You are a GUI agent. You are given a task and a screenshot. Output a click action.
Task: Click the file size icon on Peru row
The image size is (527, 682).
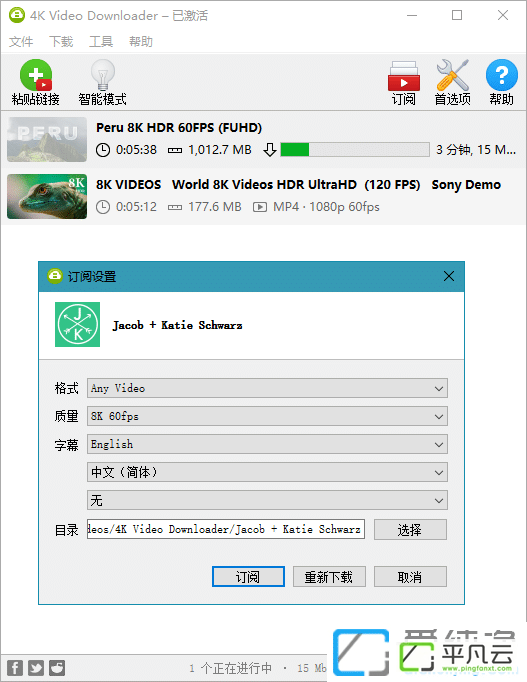tap(175, 150)
